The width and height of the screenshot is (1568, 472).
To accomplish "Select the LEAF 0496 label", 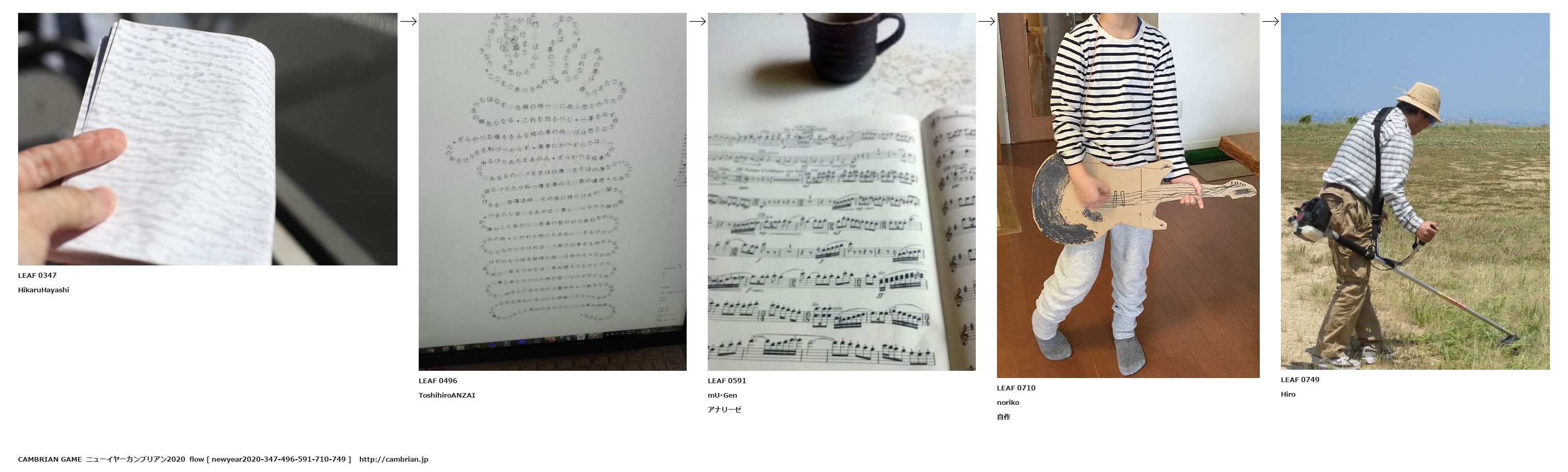I will pos(438,381).
